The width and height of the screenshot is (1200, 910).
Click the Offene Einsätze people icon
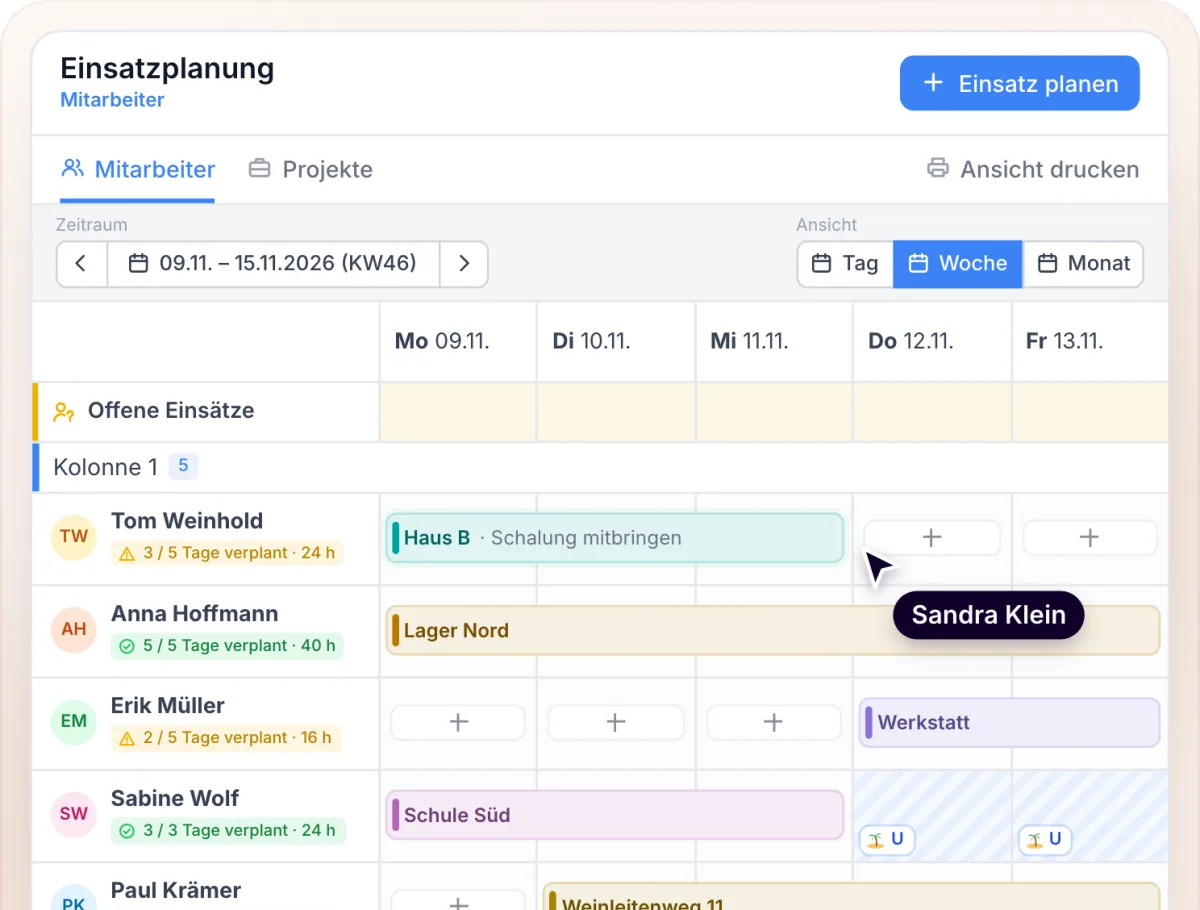[x=65, y=411]
